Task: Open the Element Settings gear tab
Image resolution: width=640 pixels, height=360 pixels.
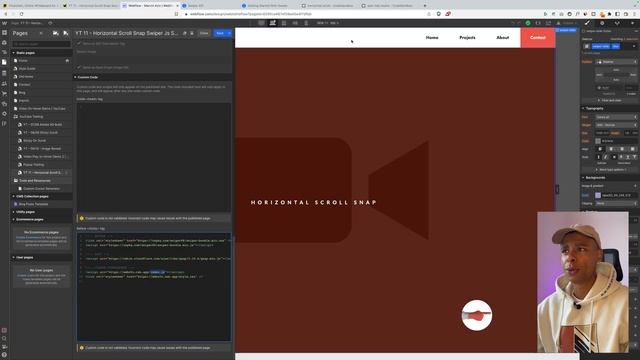Action: point(602,23)
